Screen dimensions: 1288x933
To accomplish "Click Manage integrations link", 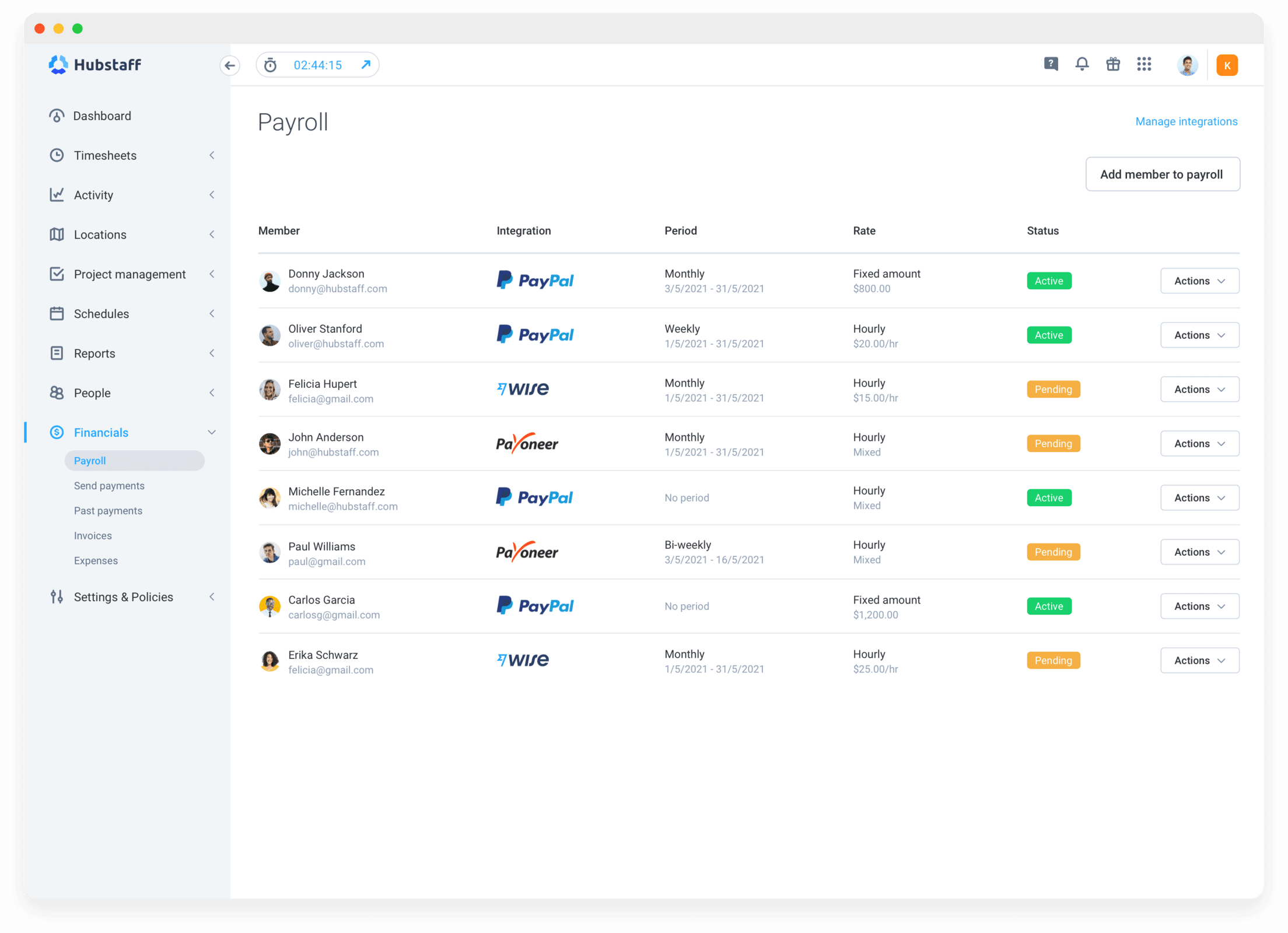I will [1186, 120].
